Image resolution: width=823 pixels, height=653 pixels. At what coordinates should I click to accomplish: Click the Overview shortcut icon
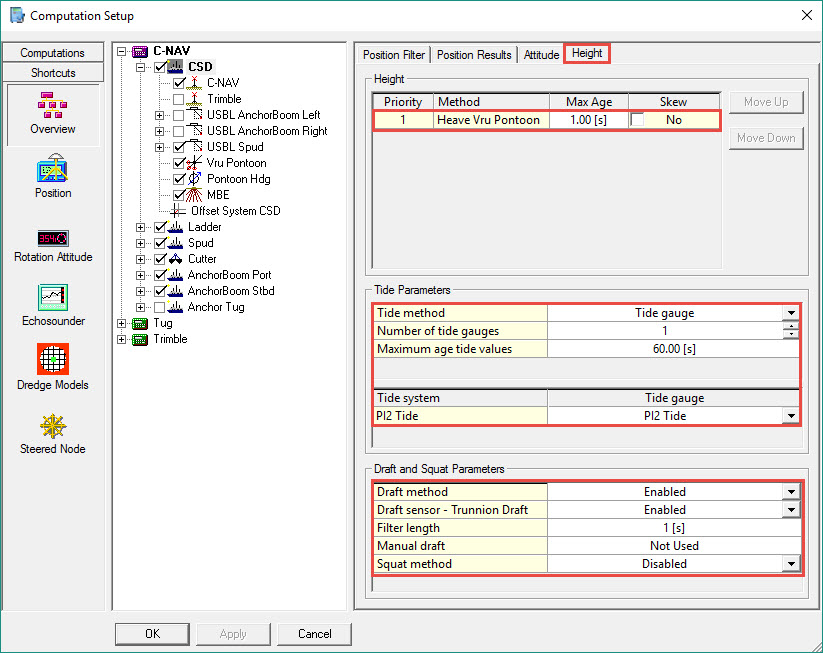pyautogui.click(x=53, y=106)
